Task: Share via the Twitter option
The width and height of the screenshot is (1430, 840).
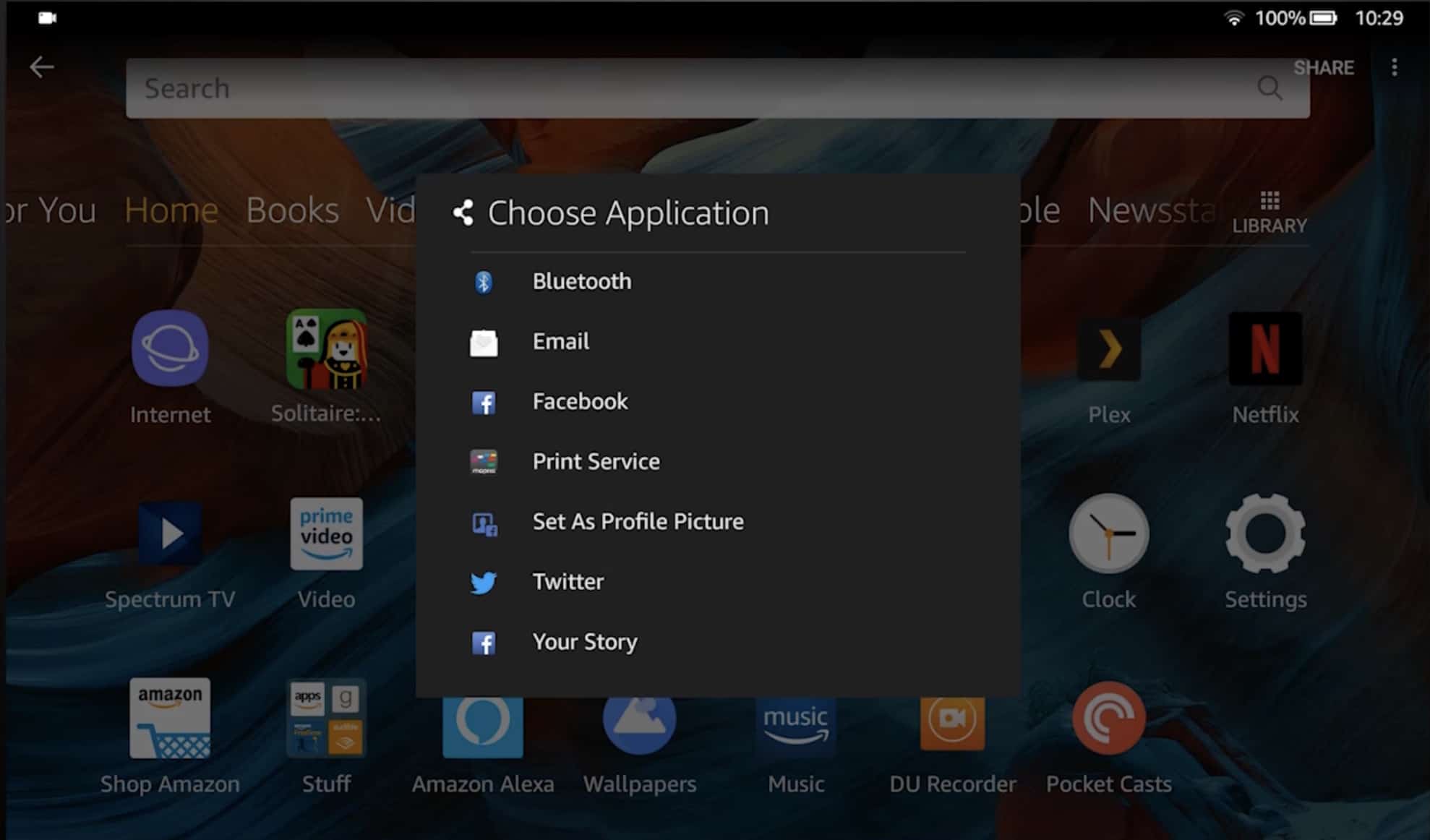Action: point(568,582)
